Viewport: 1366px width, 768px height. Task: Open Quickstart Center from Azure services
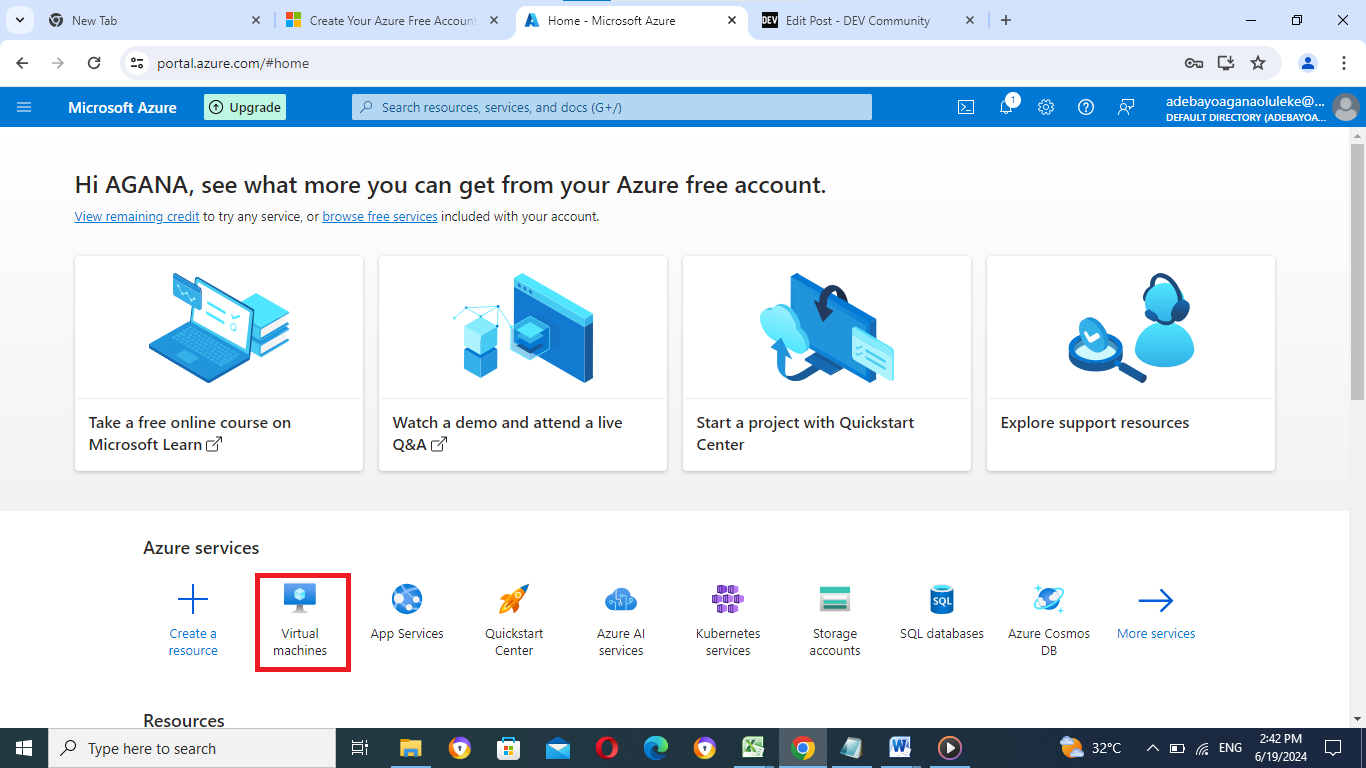pyautogui.click(x=514, y=620)
